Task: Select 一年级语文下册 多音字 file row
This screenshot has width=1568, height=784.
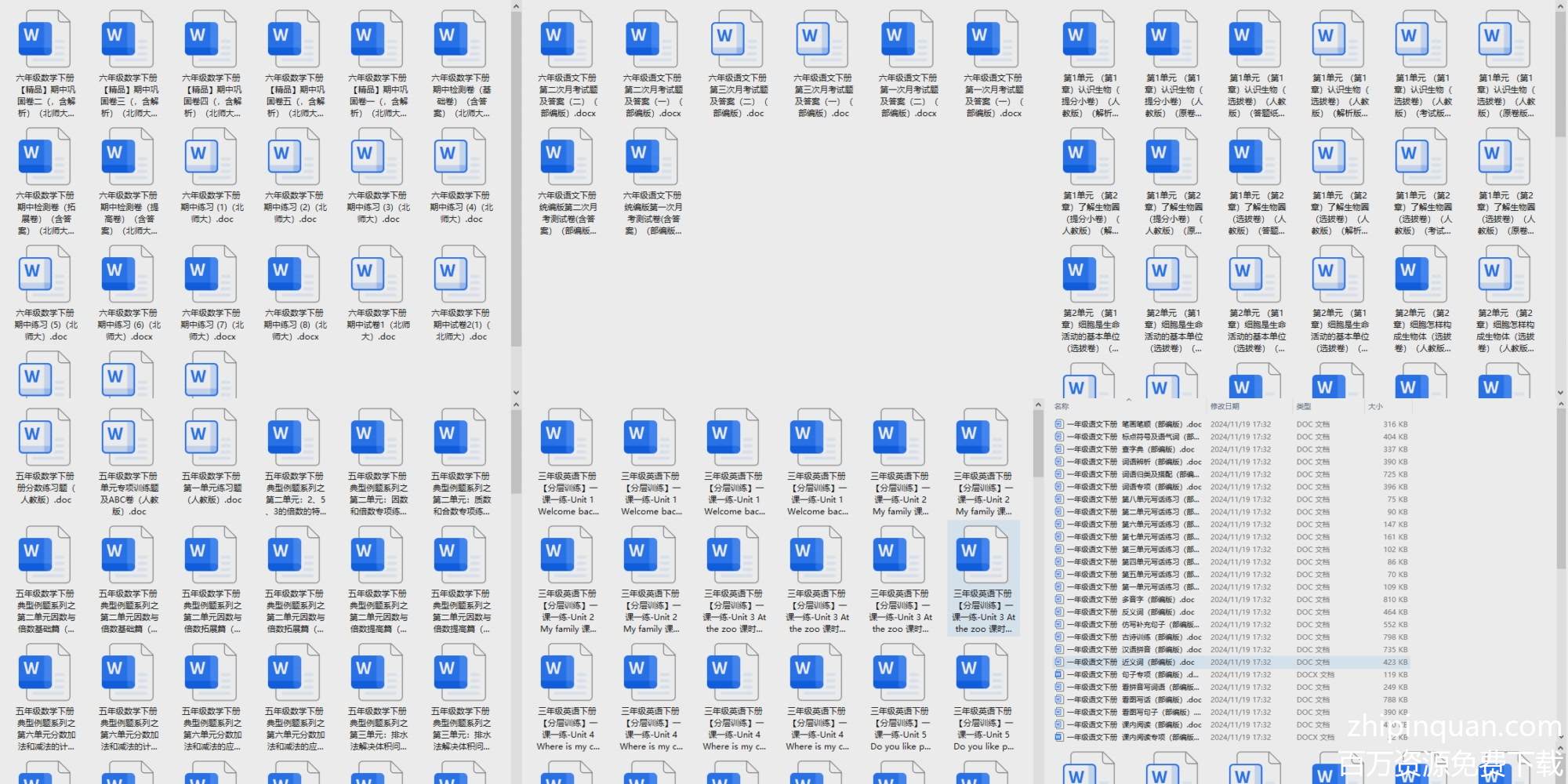Action: [x=1129, y=600]
